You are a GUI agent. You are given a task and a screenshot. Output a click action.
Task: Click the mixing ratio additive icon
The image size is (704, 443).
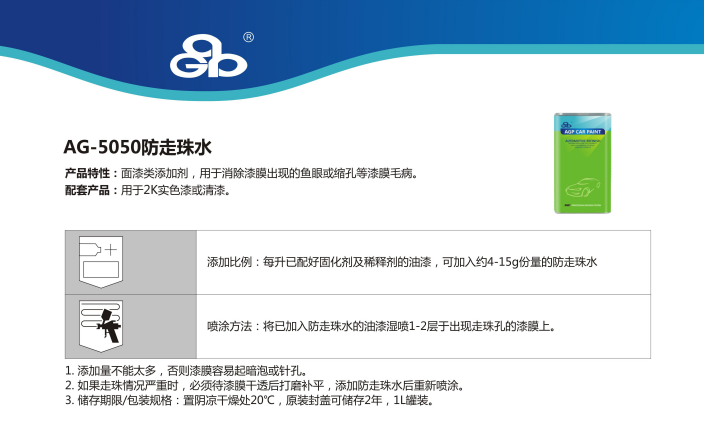click(x=101, y=262)
